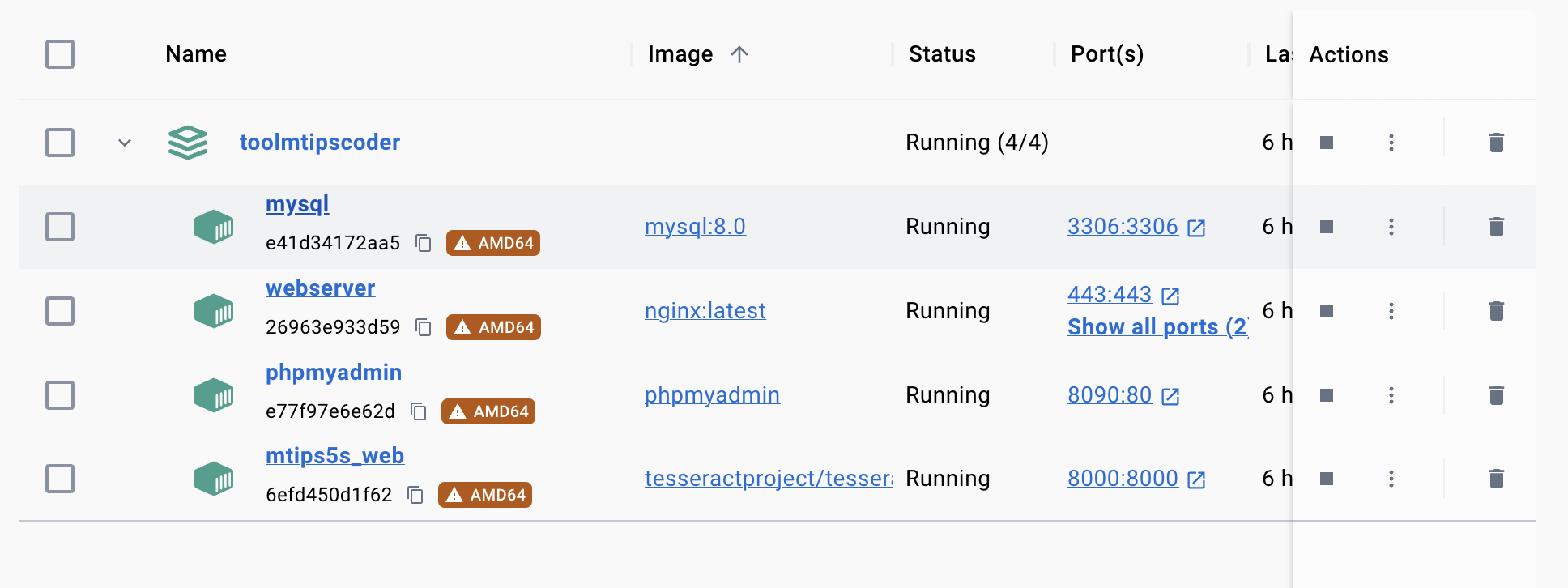Image resolution: width=1568 pixels, height=588 pixels.
Task: Open more actions menu for phpmyadmin
Action: (x=1391, y=395)
